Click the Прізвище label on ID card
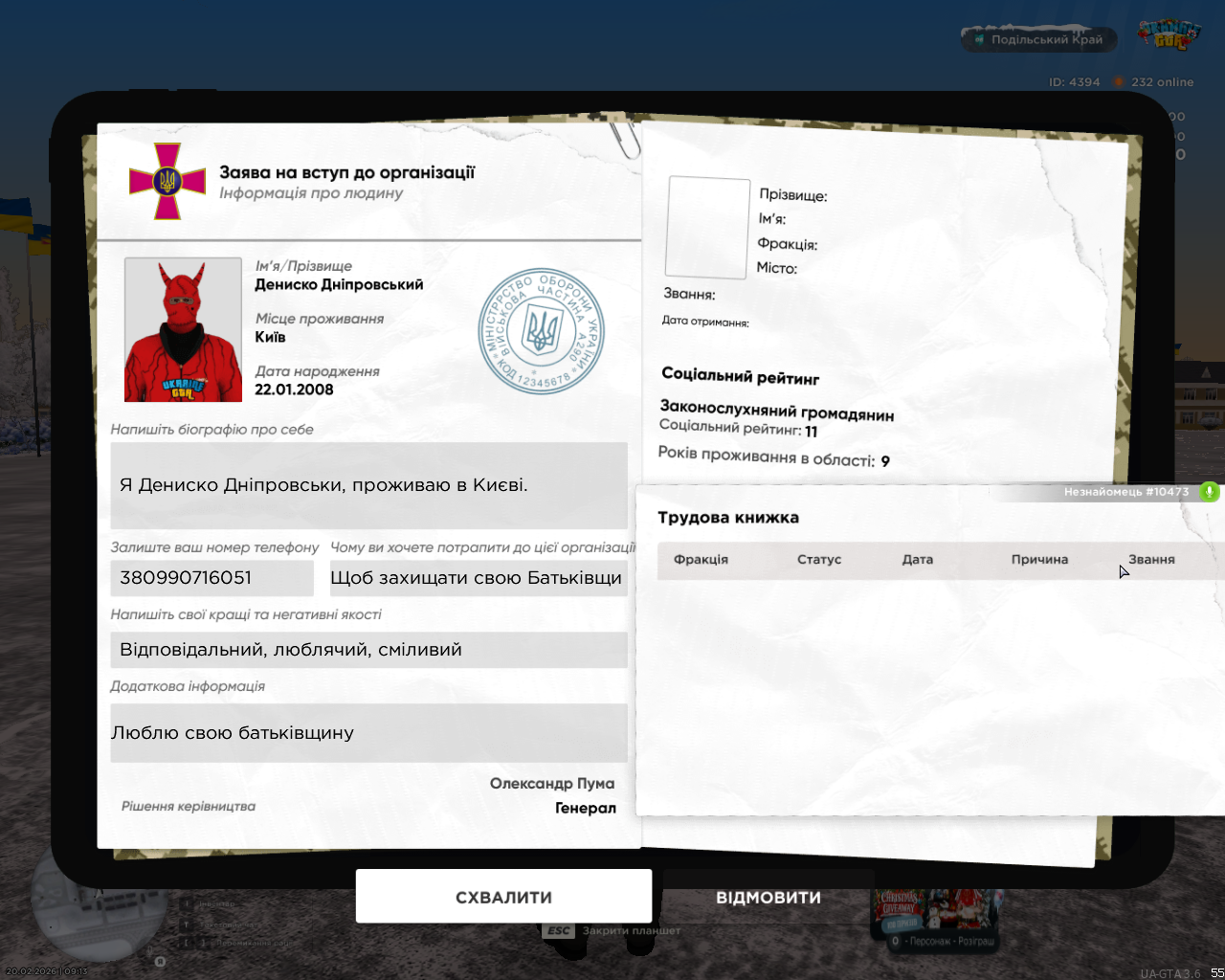The height and width of the screenshot is (980, 1225). (x=793, y=195)
